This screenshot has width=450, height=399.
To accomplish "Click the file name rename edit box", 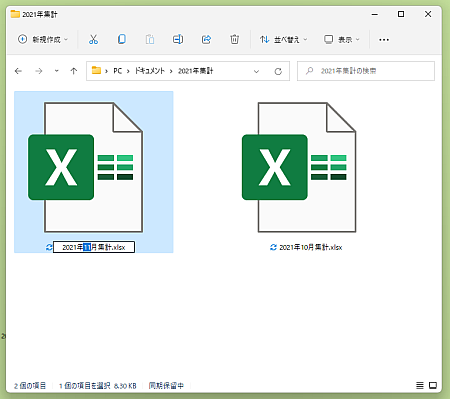I will click(x=94, y=247).
